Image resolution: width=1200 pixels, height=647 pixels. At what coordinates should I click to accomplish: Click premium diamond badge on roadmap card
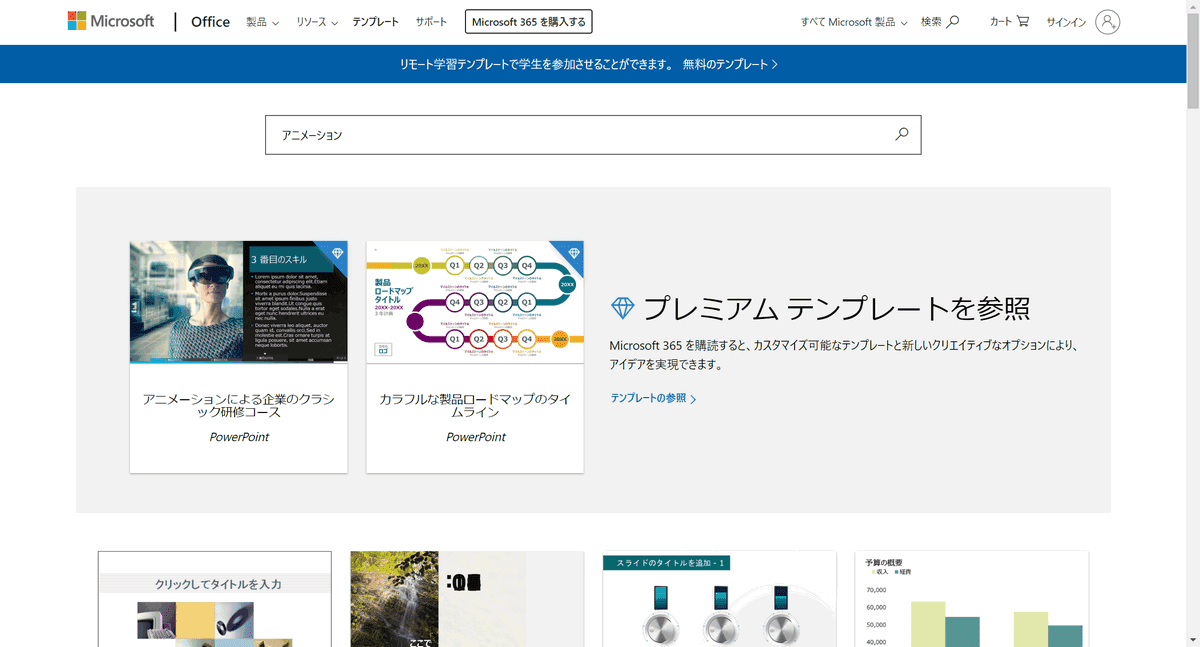click(x=573, y=252)
